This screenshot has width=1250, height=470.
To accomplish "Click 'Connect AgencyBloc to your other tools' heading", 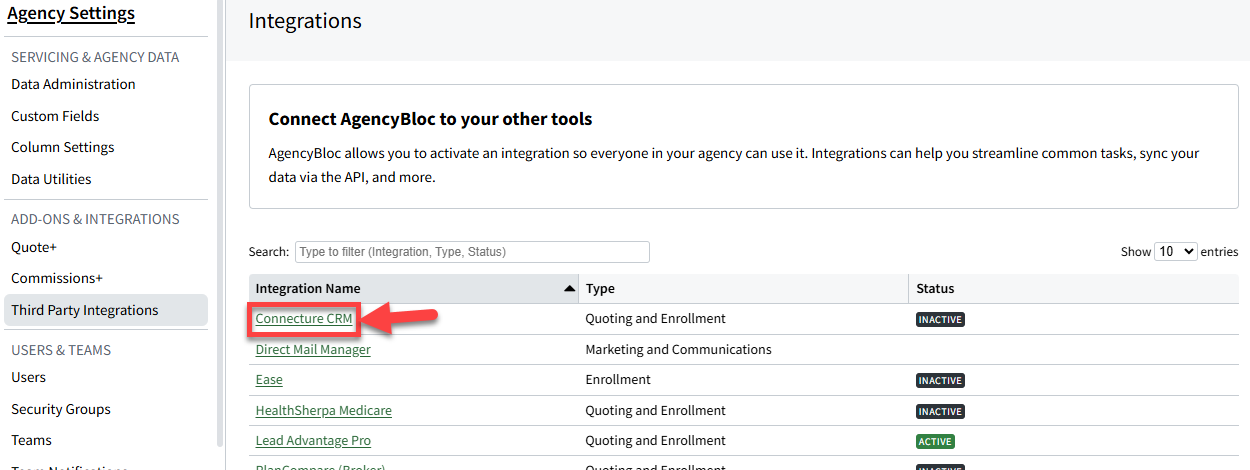I will (x=430, y=119).
